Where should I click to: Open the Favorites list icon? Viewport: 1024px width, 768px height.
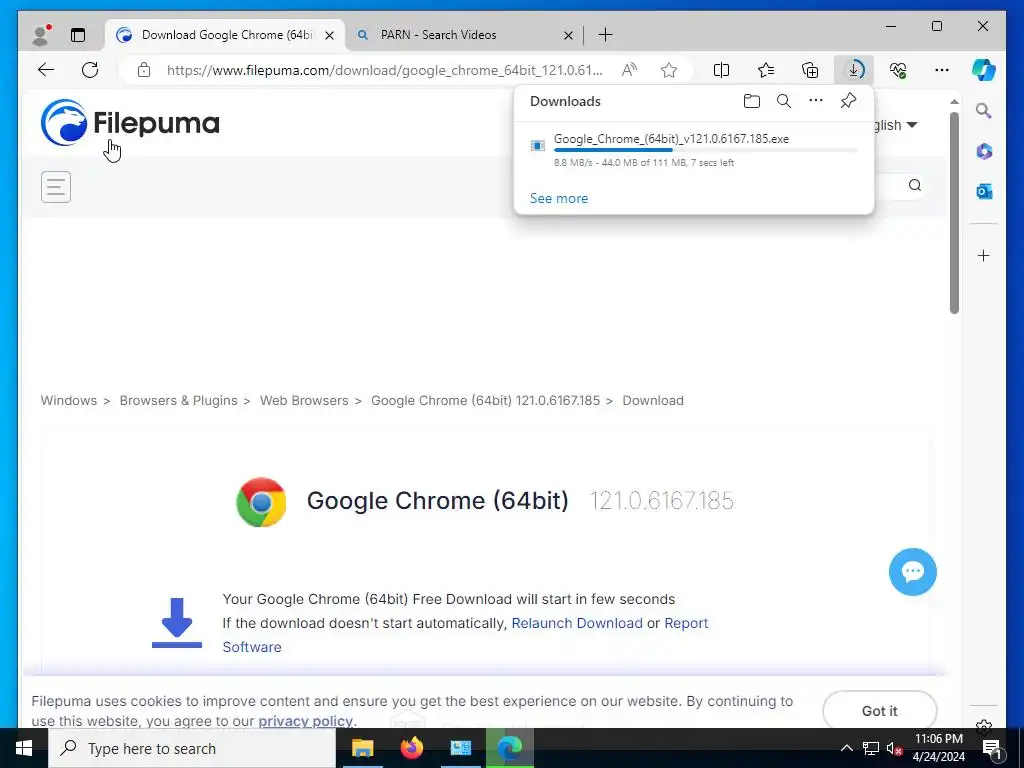pyautogui.click(x=766, y=70)
